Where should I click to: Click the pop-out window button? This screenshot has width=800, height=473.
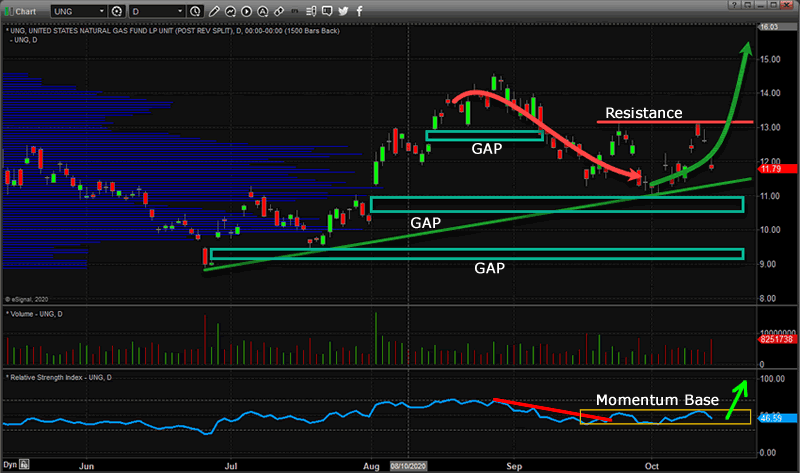(x=747, y=5)
